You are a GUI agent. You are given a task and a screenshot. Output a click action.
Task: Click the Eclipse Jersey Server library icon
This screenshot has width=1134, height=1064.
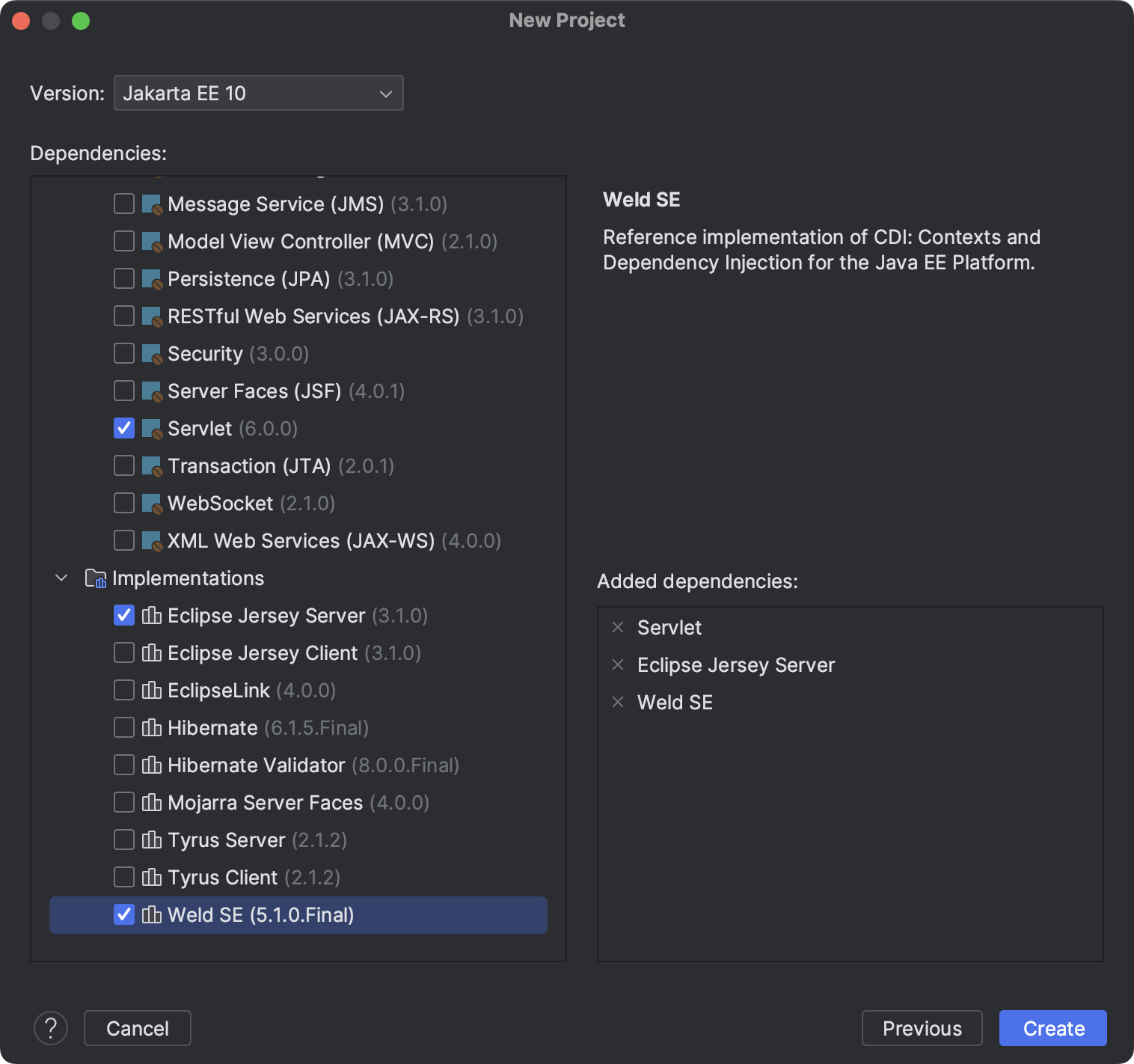pyautogui.click(x=152, y=615)
